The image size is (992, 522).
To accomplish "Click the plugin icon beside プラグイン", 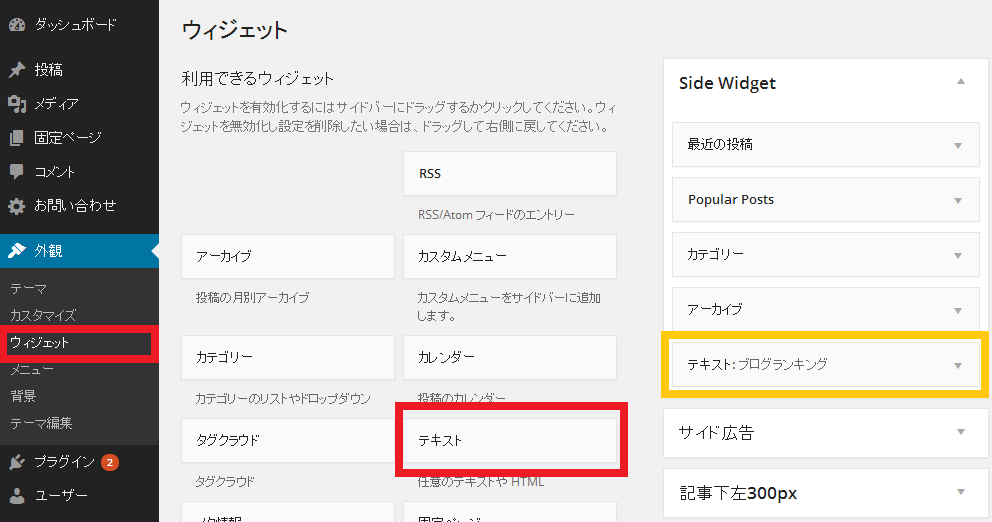I will click(x=17, y=462).
